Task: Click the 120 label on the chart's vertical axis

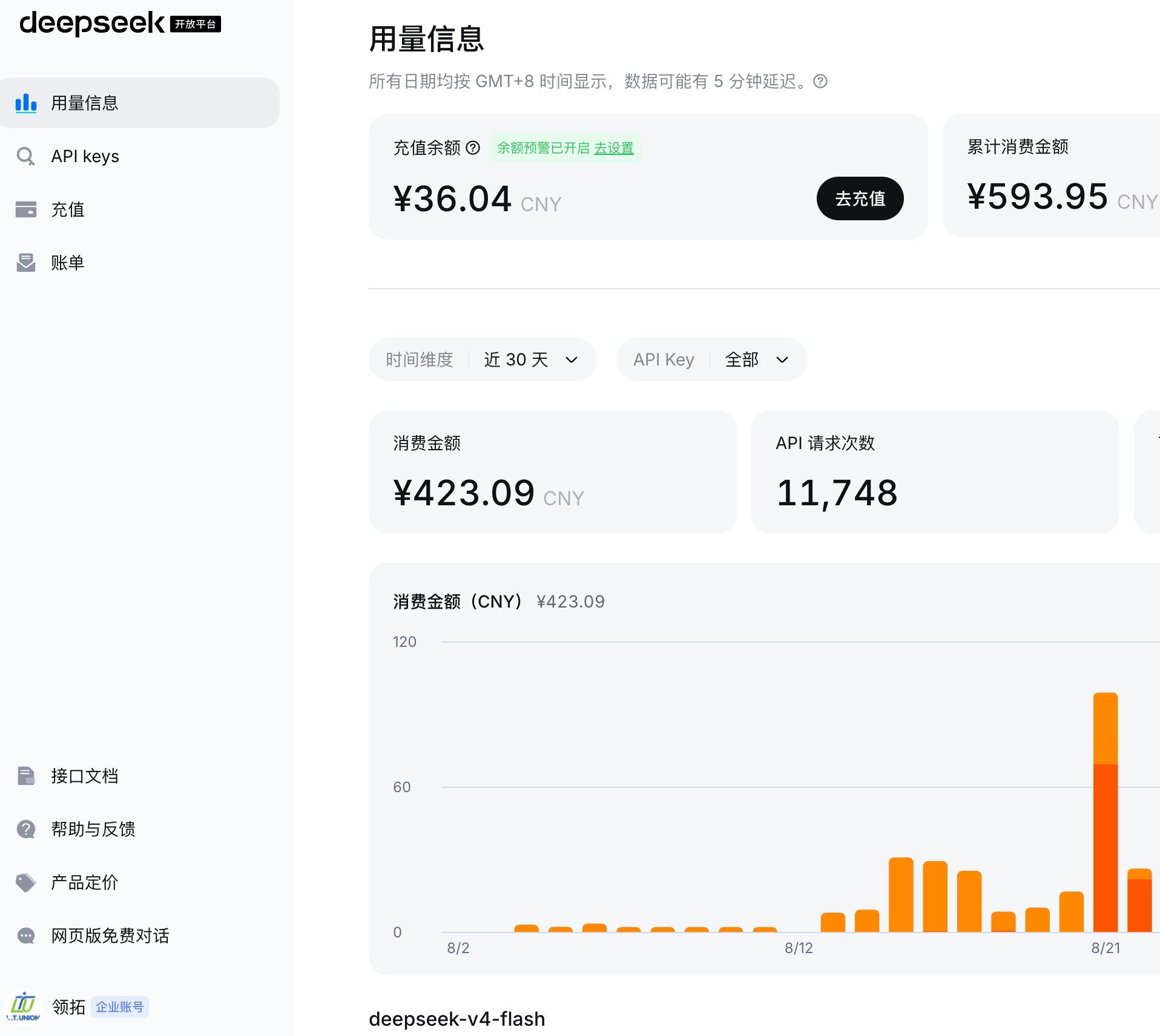Action: pos(404,641)
